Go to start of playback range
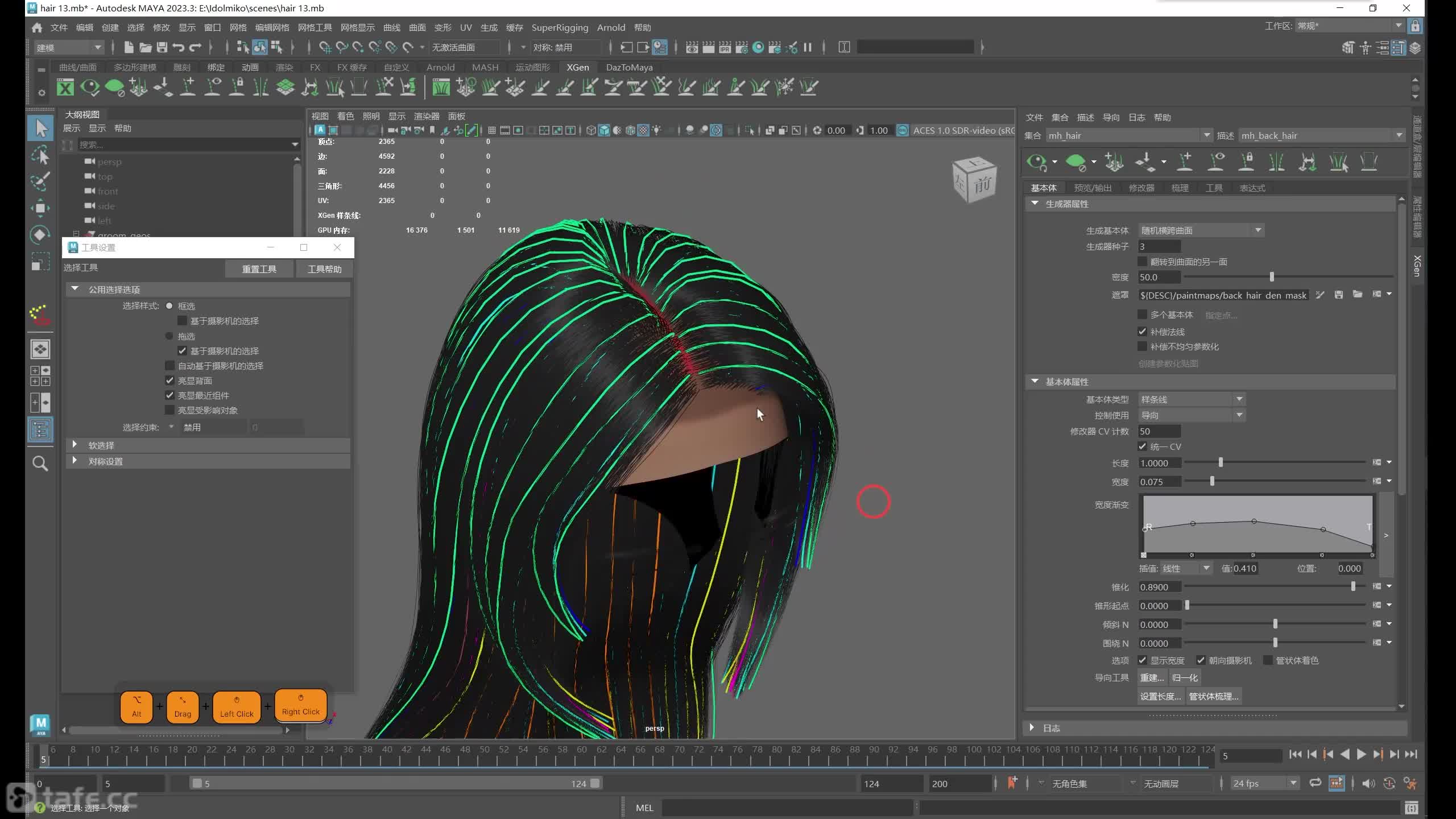This screenshot has width=1456, height=819. (x=1295, y=754)
